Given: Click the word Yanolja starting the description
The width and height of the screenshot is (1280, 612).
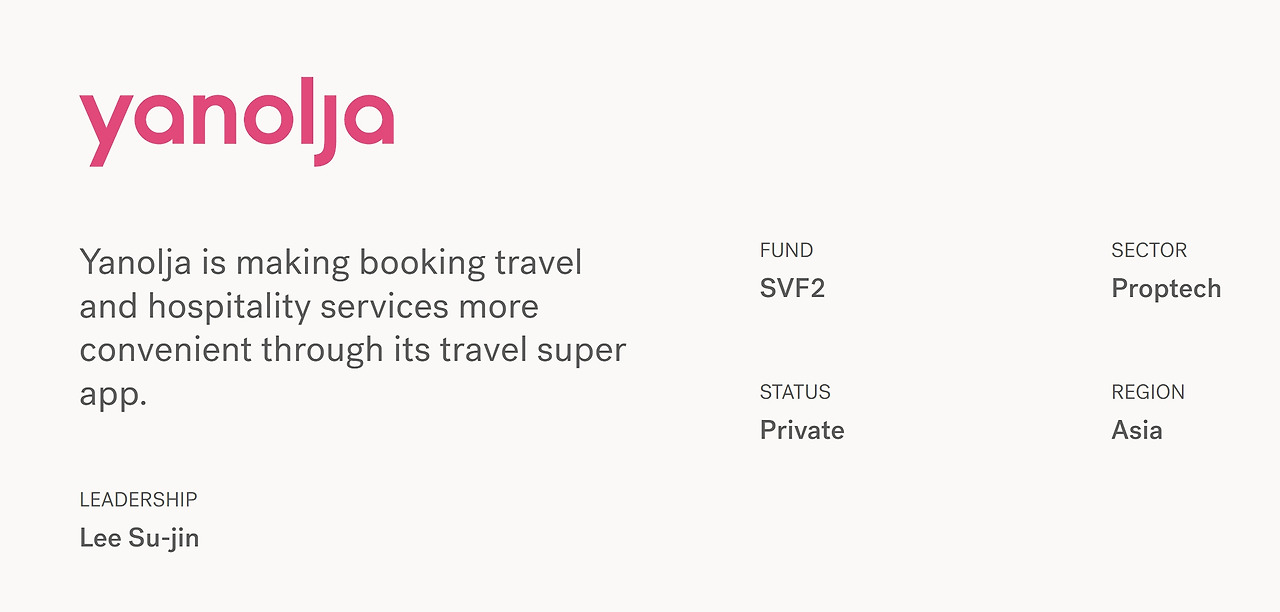Looking at the screenshot, I should coord(134,264).
